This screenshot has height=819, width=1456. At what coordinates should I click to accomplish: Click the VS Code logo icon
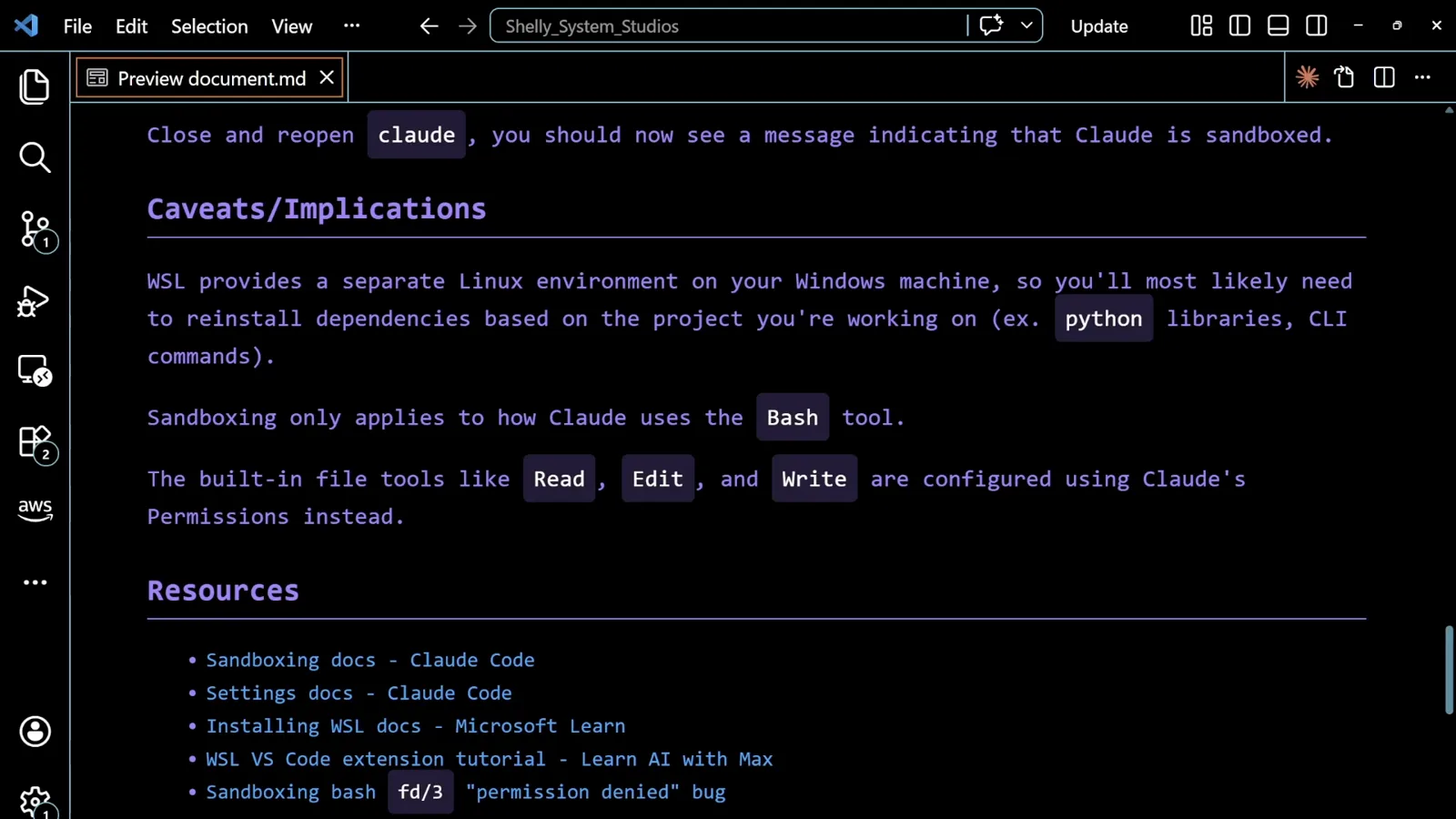point(26,25)
